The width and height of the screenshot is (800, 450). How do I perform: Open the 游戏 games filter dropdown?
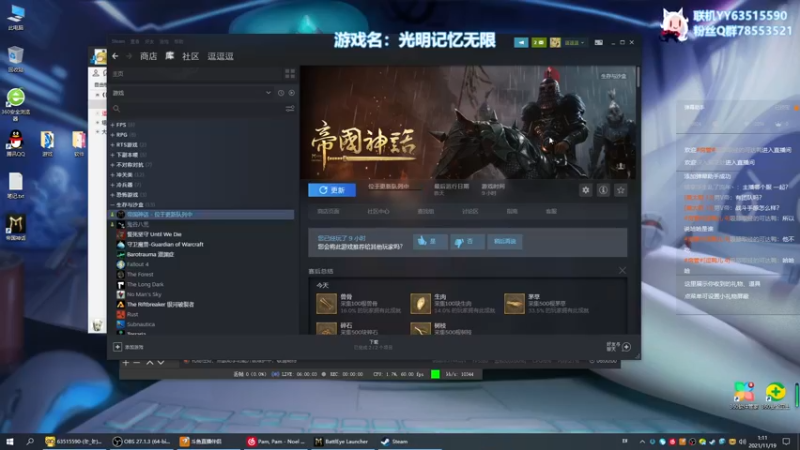point(191,93)
